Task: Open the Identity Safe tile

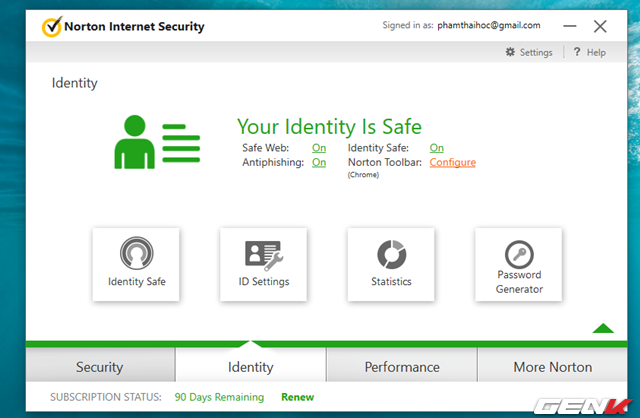Action: [136, 265]
